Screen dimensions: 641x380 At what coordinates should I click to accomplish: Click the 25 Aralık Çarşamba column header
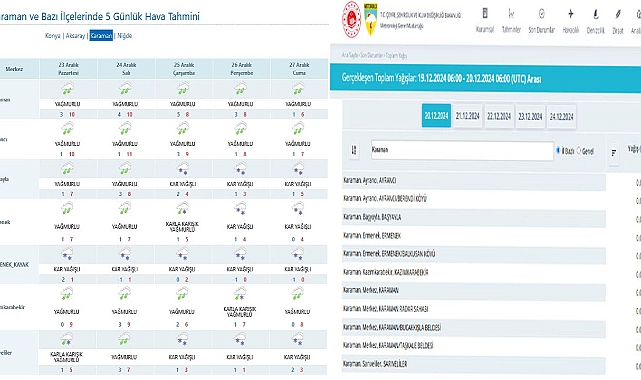184,69
